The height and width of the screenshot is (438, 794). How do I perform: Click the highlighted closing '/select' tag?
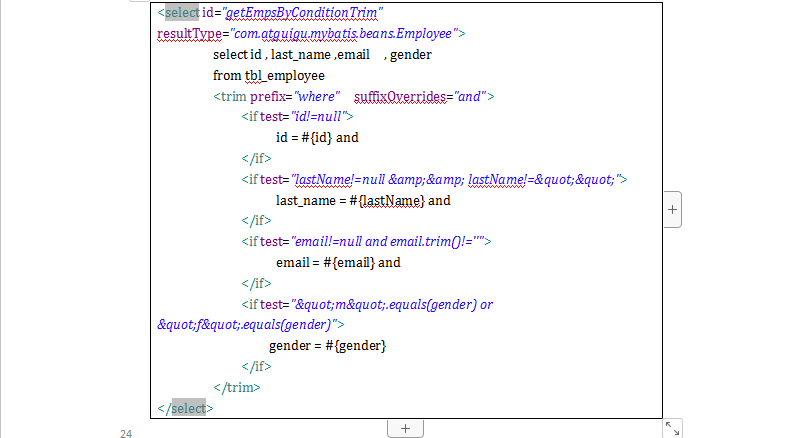tap(189, 408)
